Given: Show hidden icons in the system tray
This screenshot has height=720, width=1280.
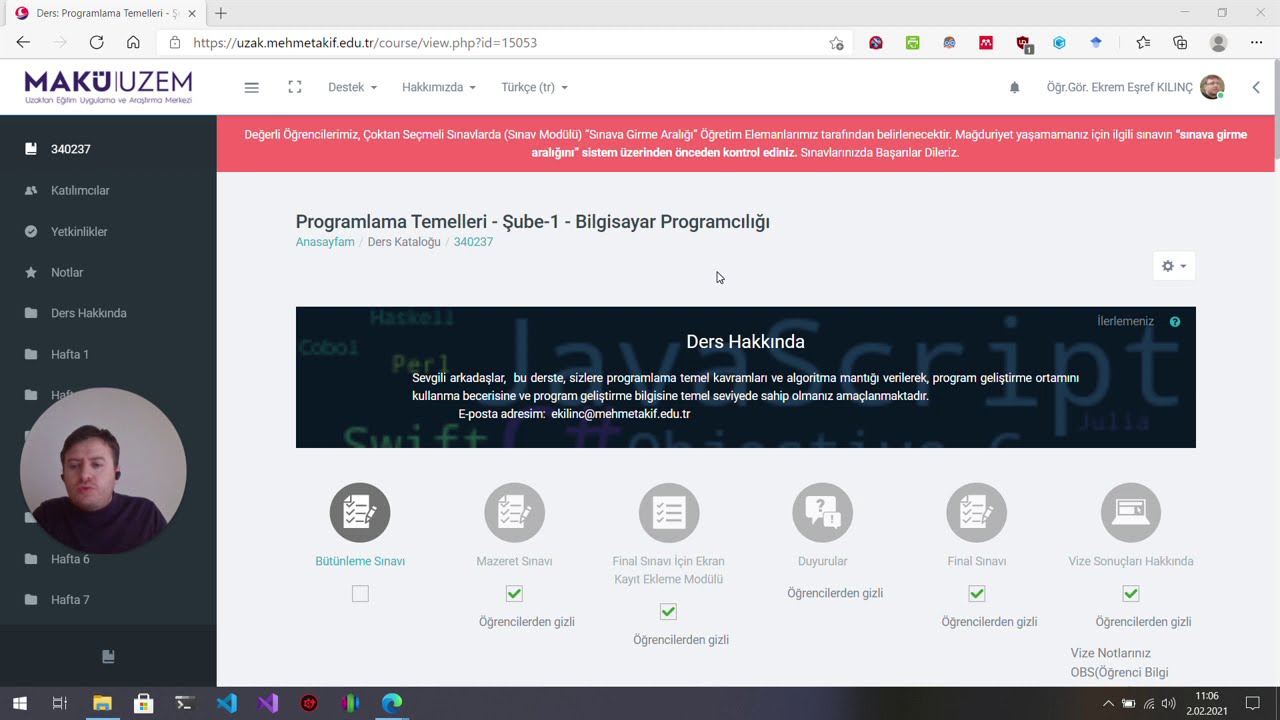Looking at the screenshot, I should click(1108, 703).
